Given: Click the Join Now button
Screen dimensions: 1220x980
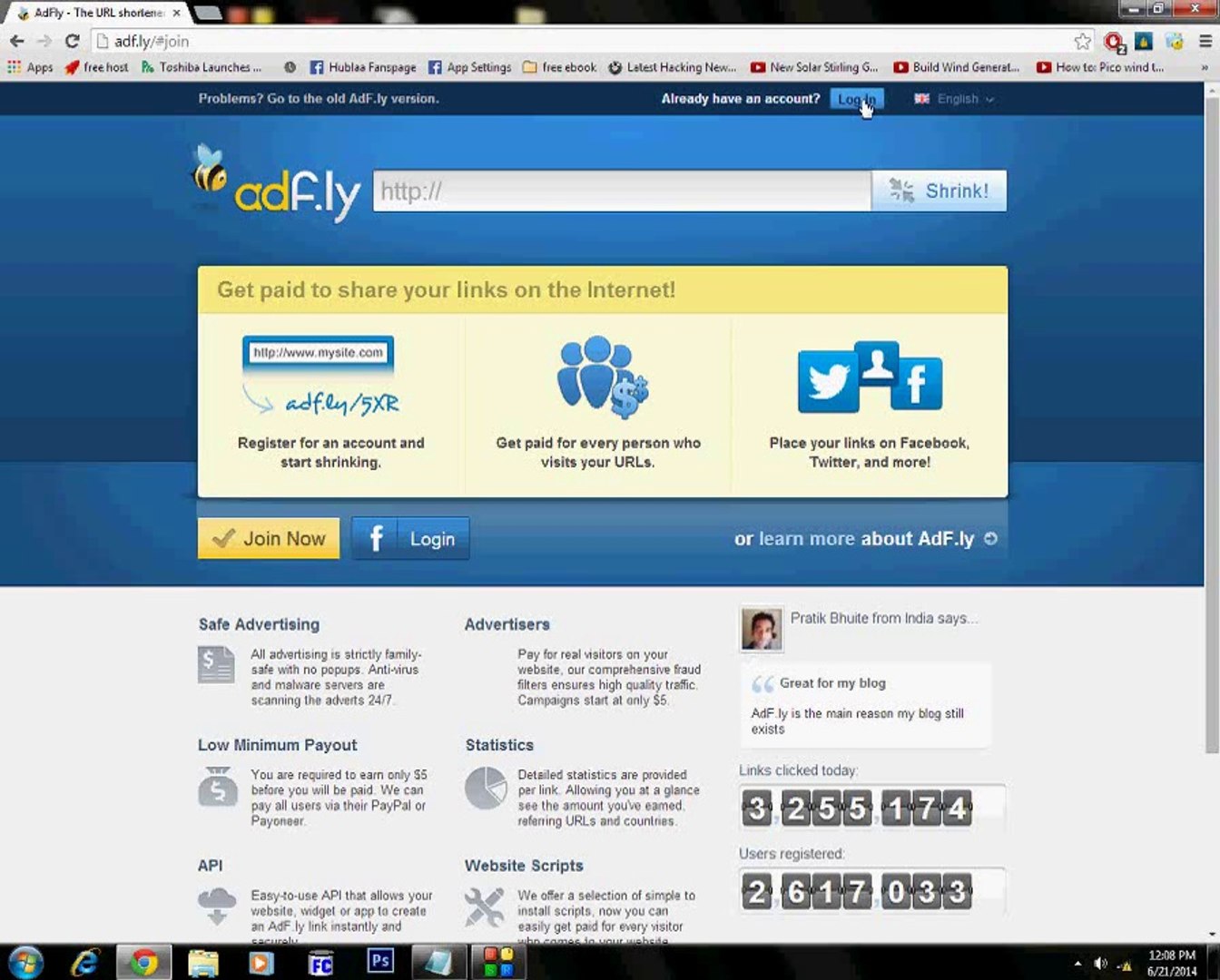Looking at the screenshot, I should click(x=269, y=538).
